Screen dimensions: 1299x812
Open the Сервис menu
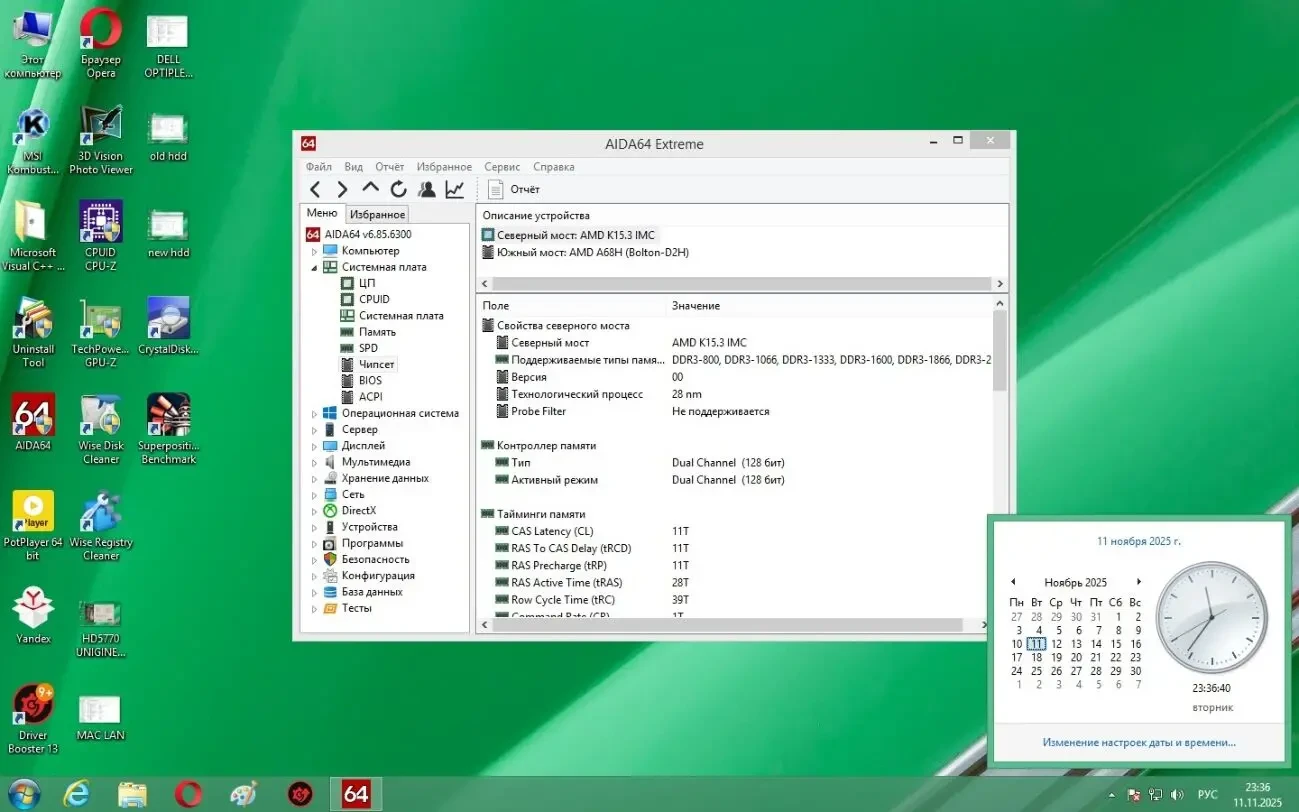502,167
